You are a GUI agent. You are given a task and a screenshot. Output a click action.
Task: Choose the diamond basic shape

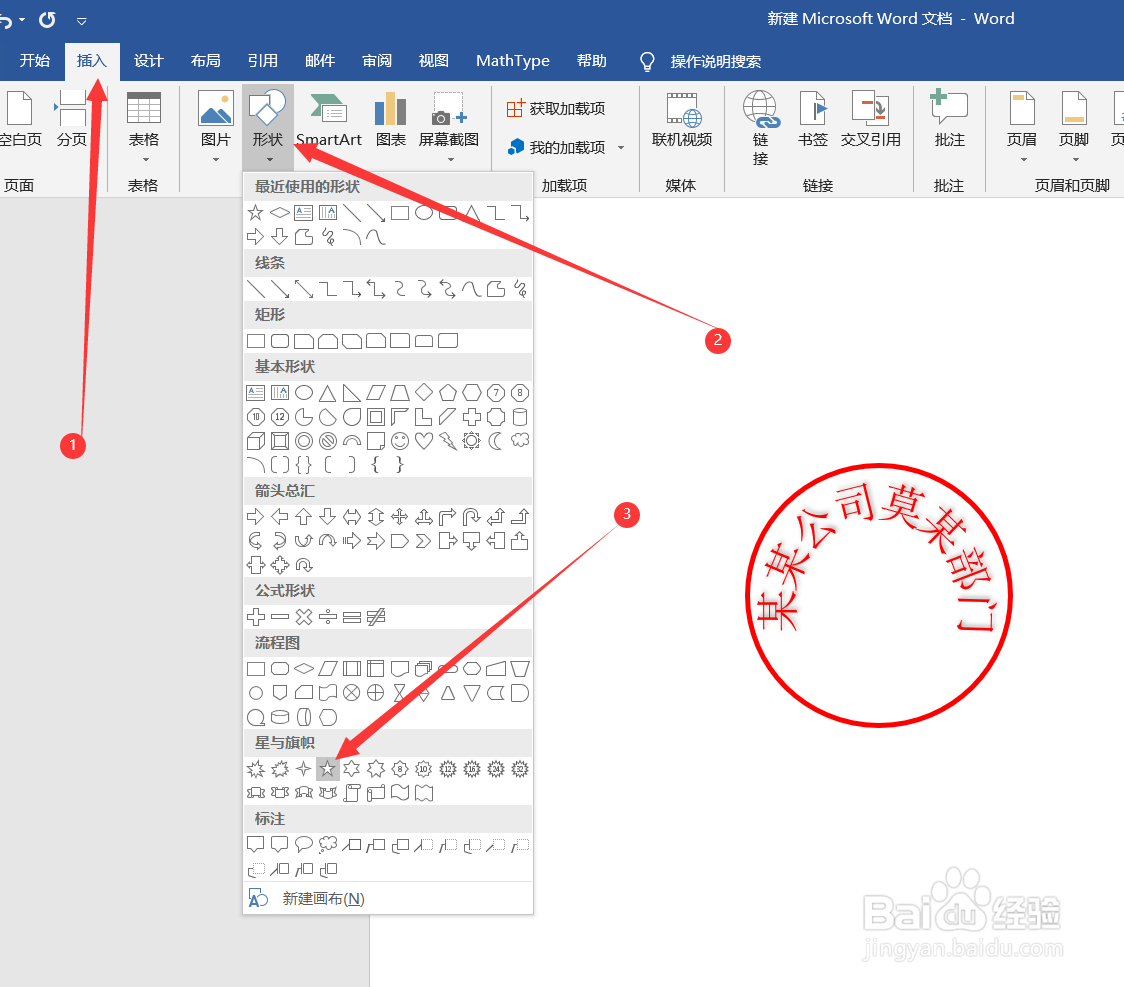(424, 393)
